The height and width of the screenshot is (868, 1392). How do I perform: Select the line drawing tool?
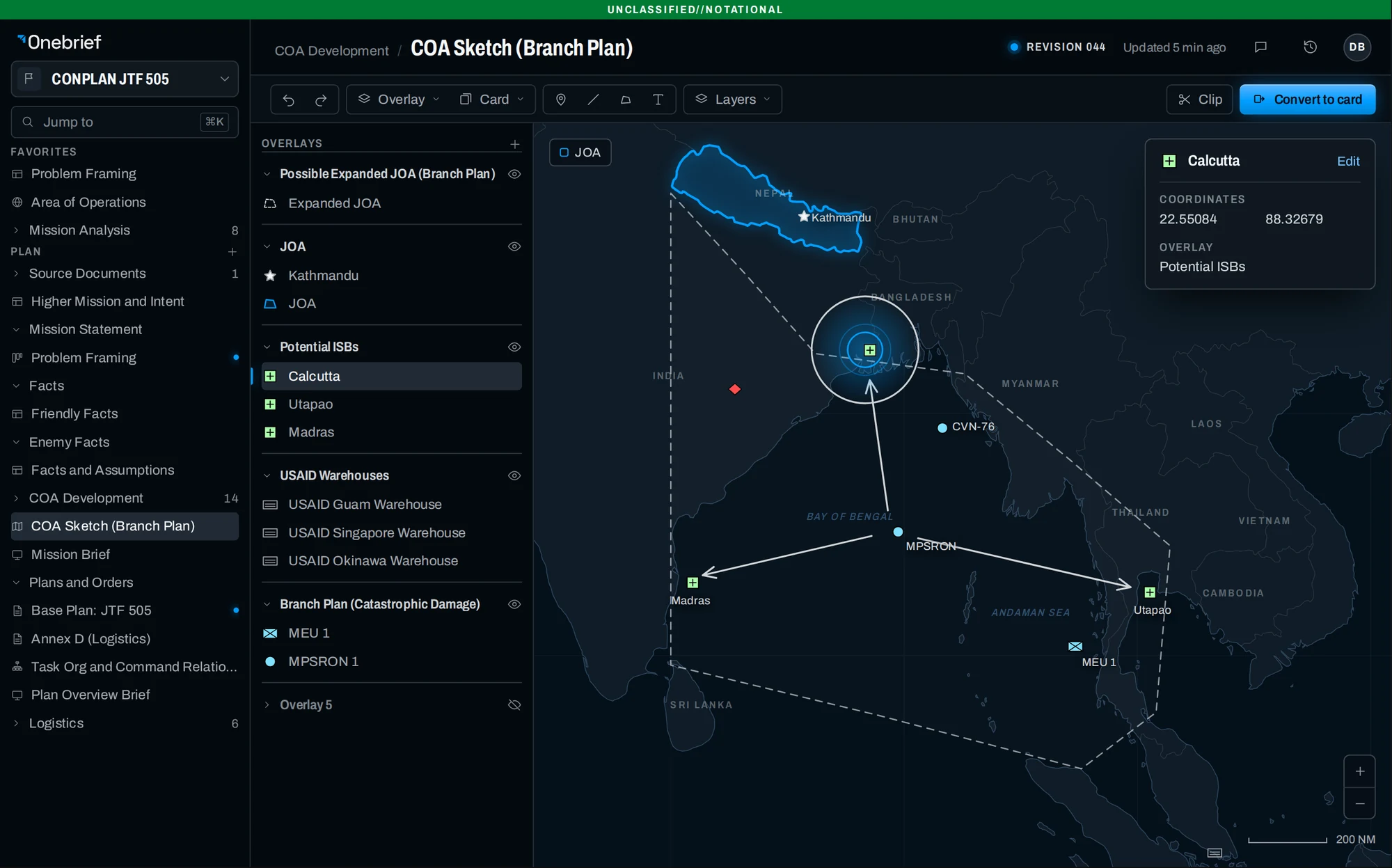(593, 100)
